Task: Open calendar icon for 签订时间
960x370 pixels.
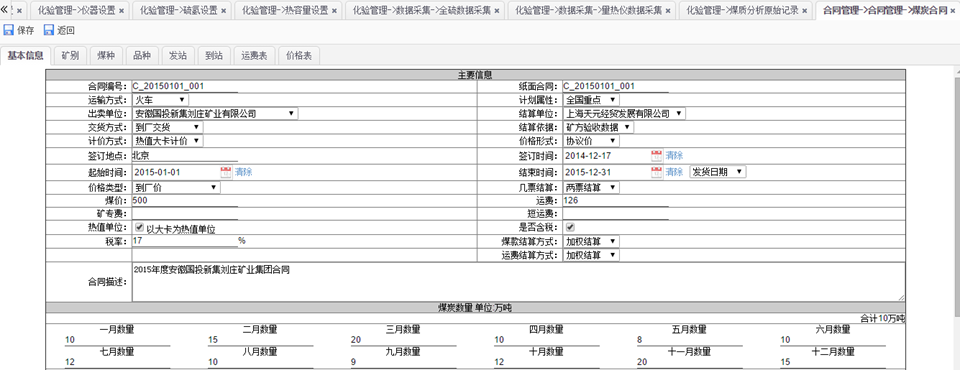Action: [656, 156]
